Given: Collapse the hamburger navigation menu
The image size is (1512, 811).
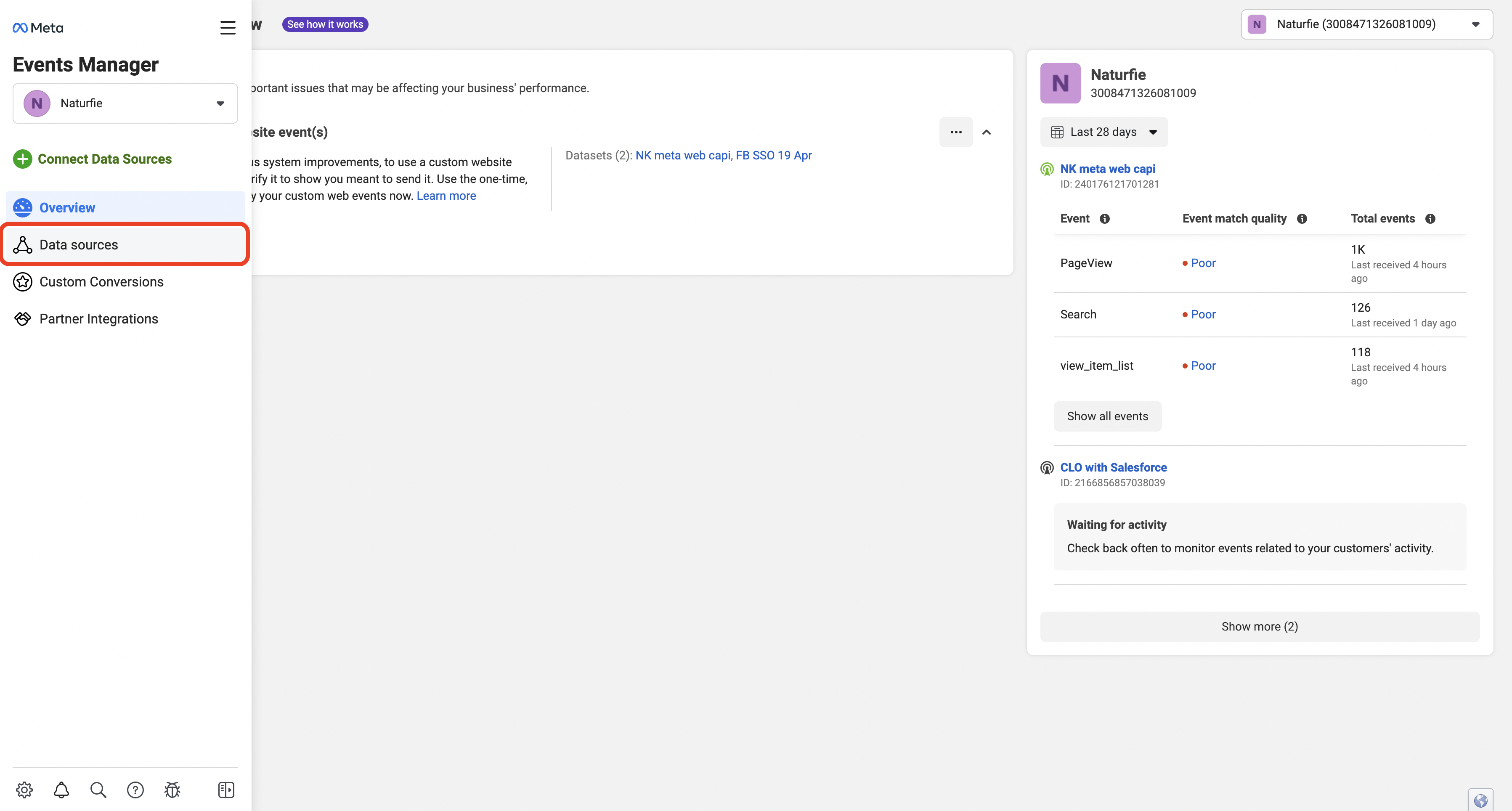Looking at the screenshot, I should point(228,28).
